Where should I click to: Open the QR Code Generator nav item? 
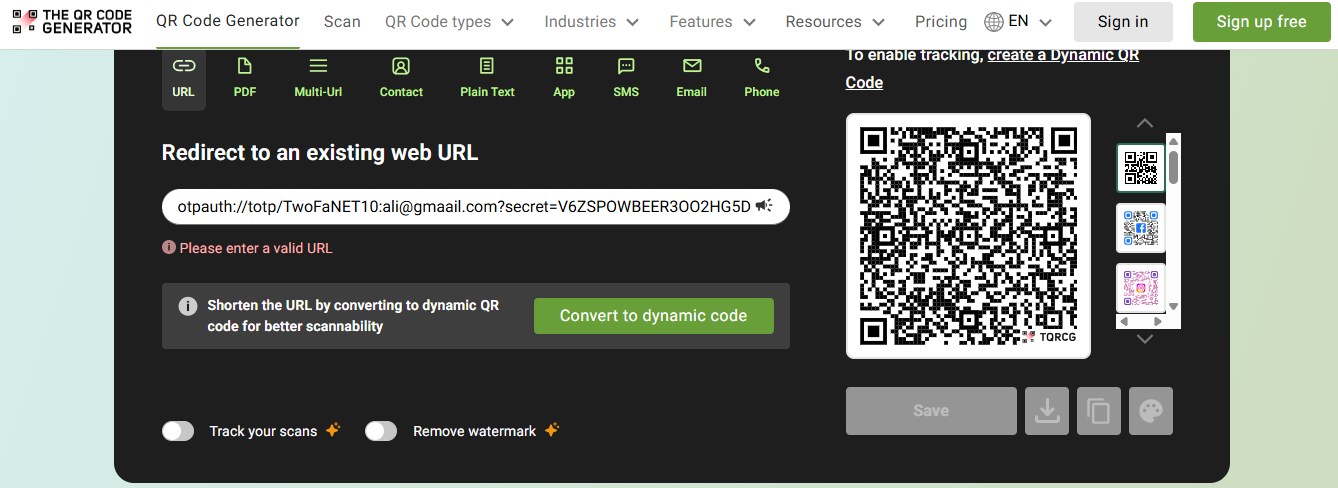(228, 21)
